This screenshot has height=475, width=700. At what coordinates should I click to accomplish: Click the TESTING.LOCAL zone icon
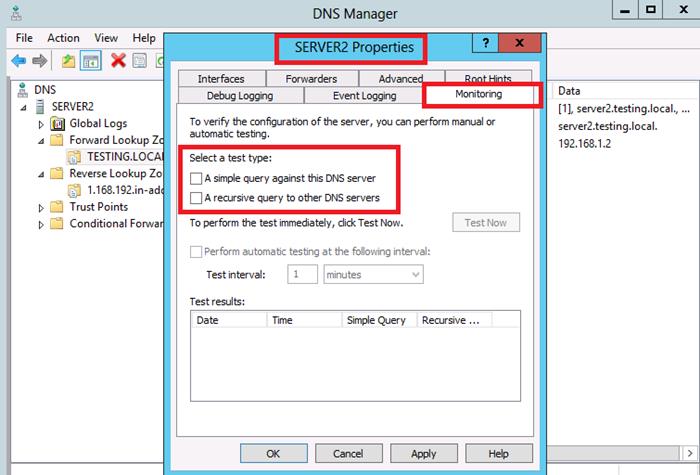coord(74,157)
